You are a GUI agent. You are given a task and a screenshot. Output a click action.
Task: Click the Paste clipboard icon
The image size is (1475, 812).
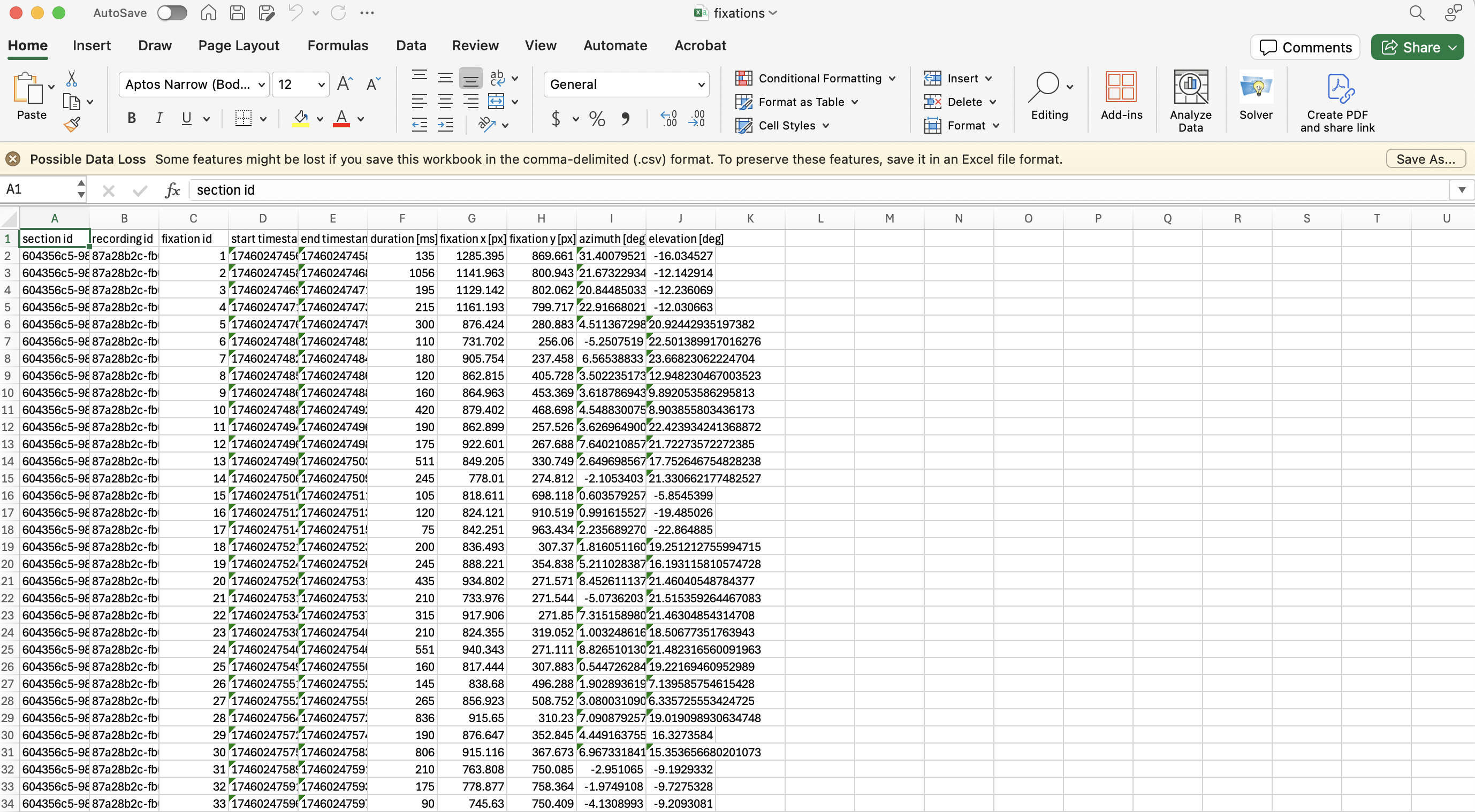coord(27,88)
